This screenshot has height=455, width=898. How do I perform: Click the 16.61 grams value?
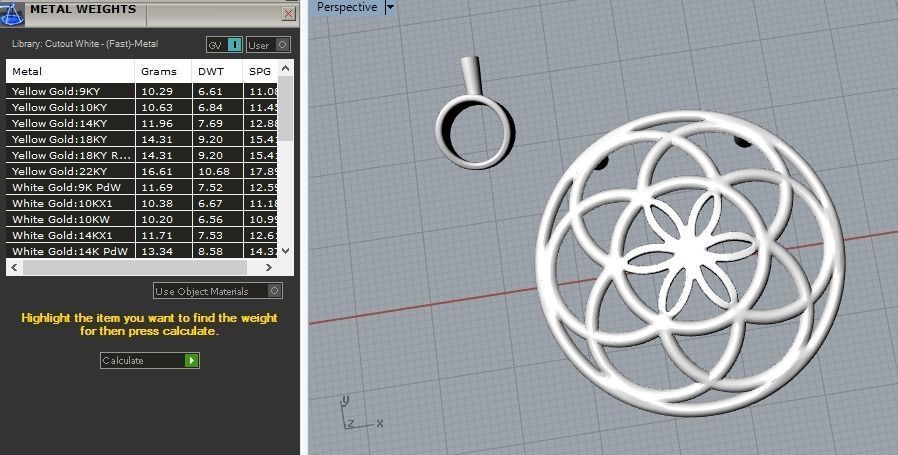pyautogui.click(x=156, y=171)
